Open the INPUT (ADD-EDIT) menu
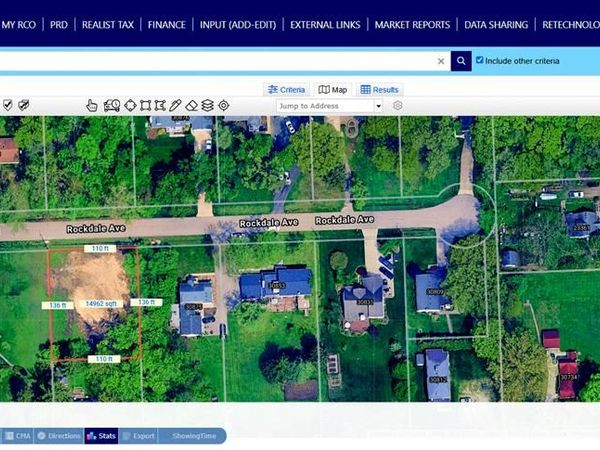 coord(238,25)
